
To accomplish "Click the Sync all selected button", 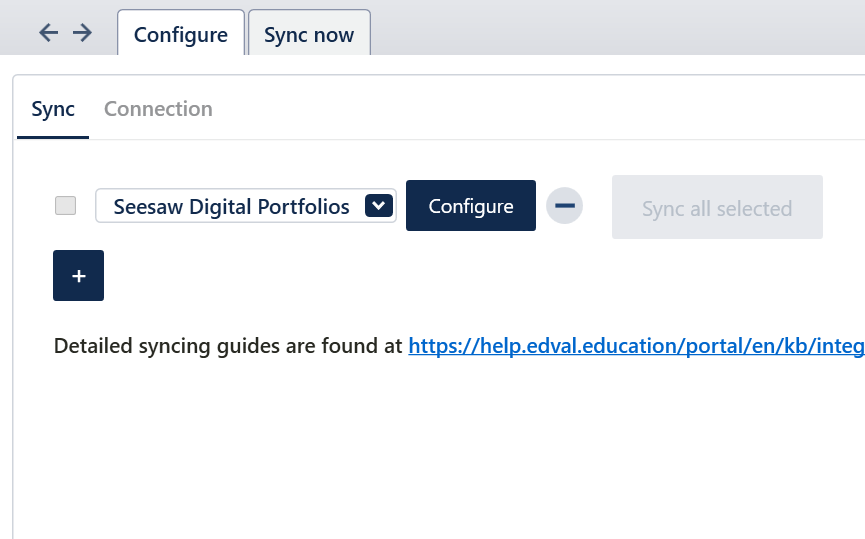I will [x=717, y=208].
